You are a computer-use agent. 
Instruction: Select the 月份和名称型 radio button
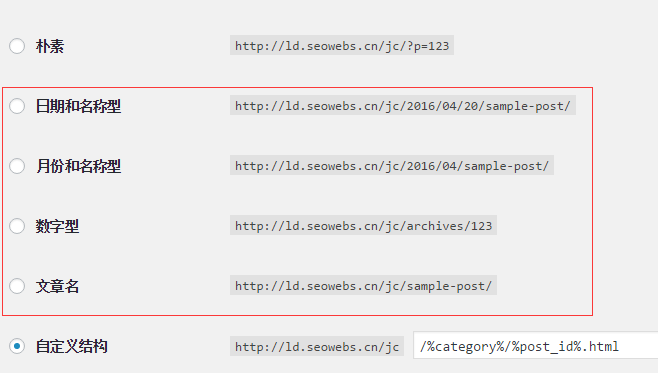17,166
